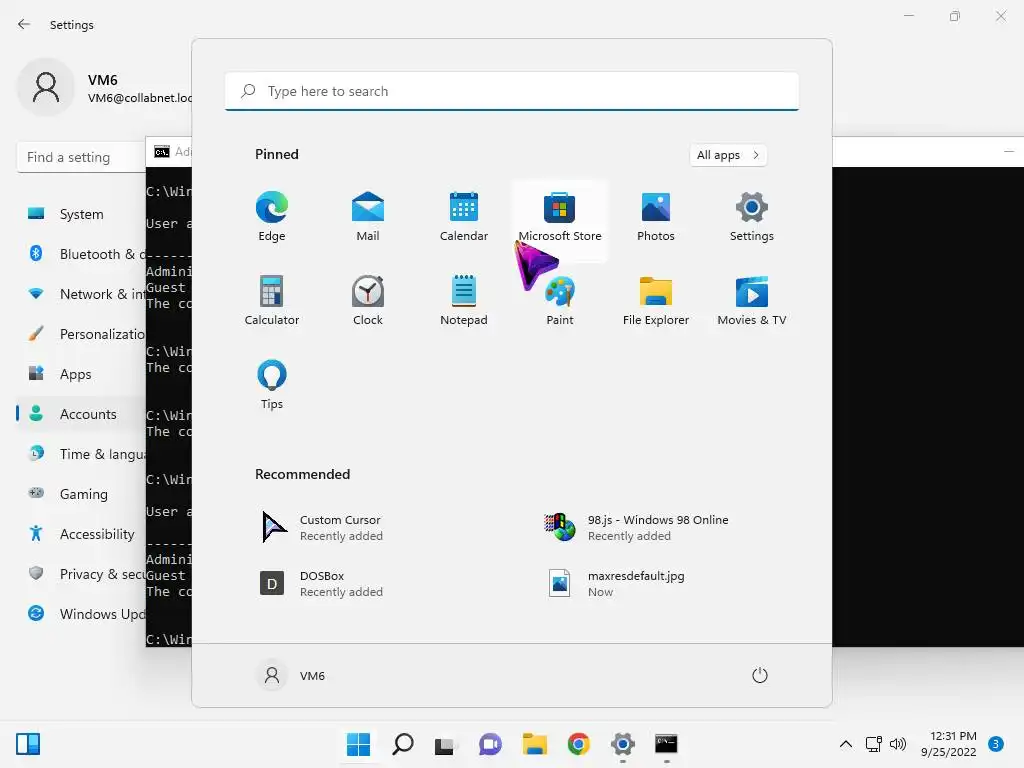Open Edge from pinned apps
This screenshot has width=1024, height=768.
pyautogui.click(x=272, y=217)
